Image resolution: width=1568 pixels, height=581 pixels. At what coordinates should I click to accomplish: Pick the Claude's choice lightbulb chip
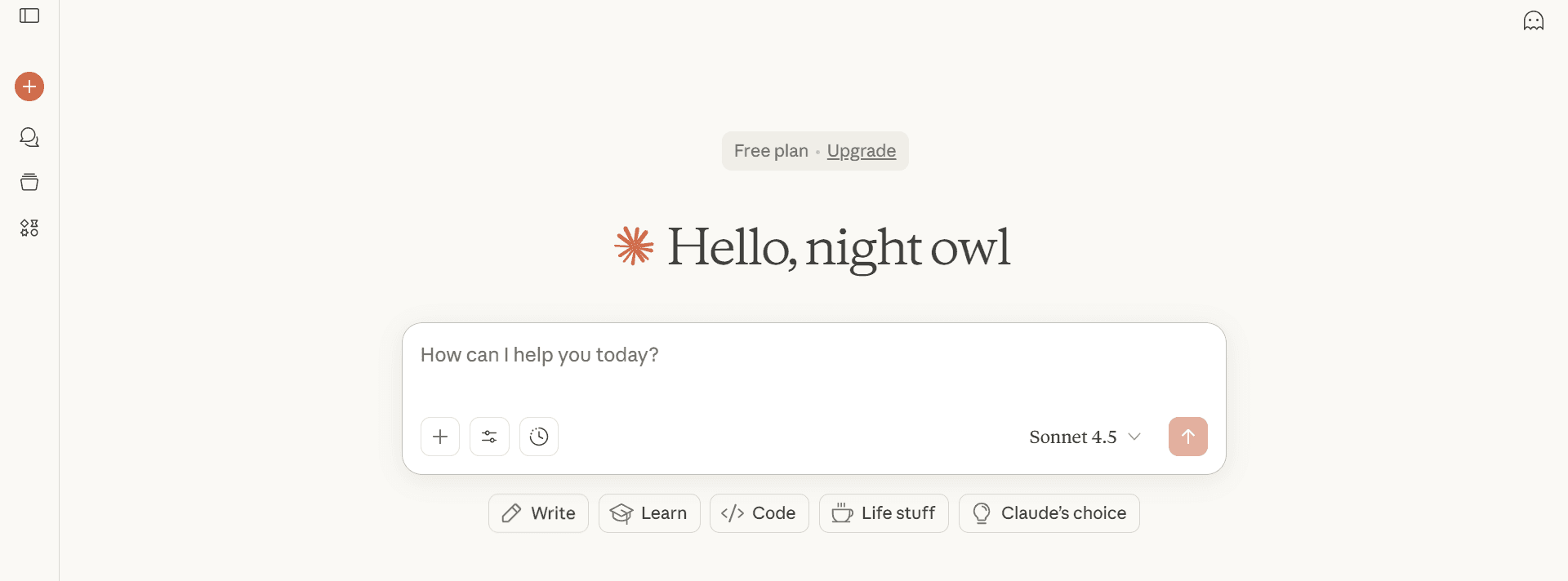[x=1049, y=513]
